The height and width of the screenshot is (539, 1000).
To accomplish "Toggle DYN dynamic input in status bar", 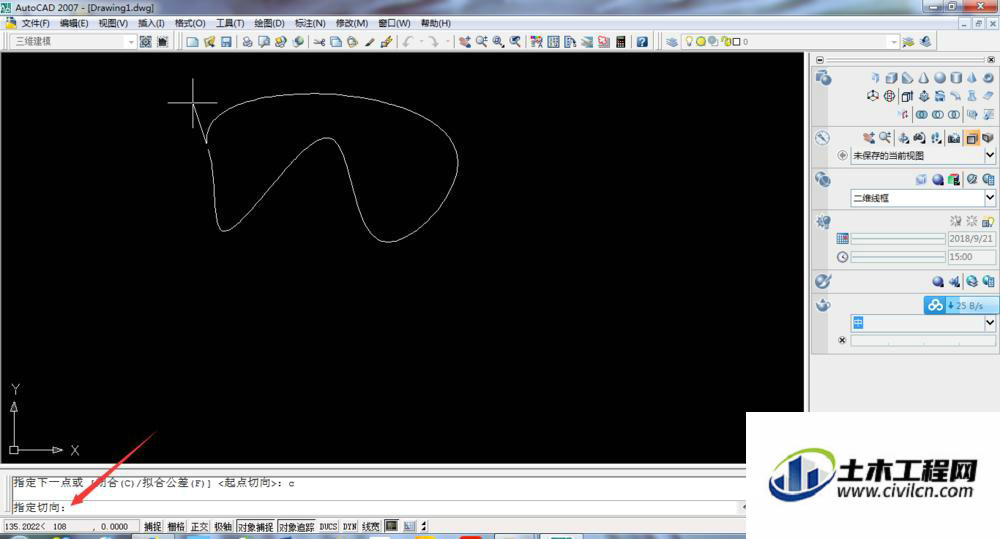I will (x=349, y=526).
